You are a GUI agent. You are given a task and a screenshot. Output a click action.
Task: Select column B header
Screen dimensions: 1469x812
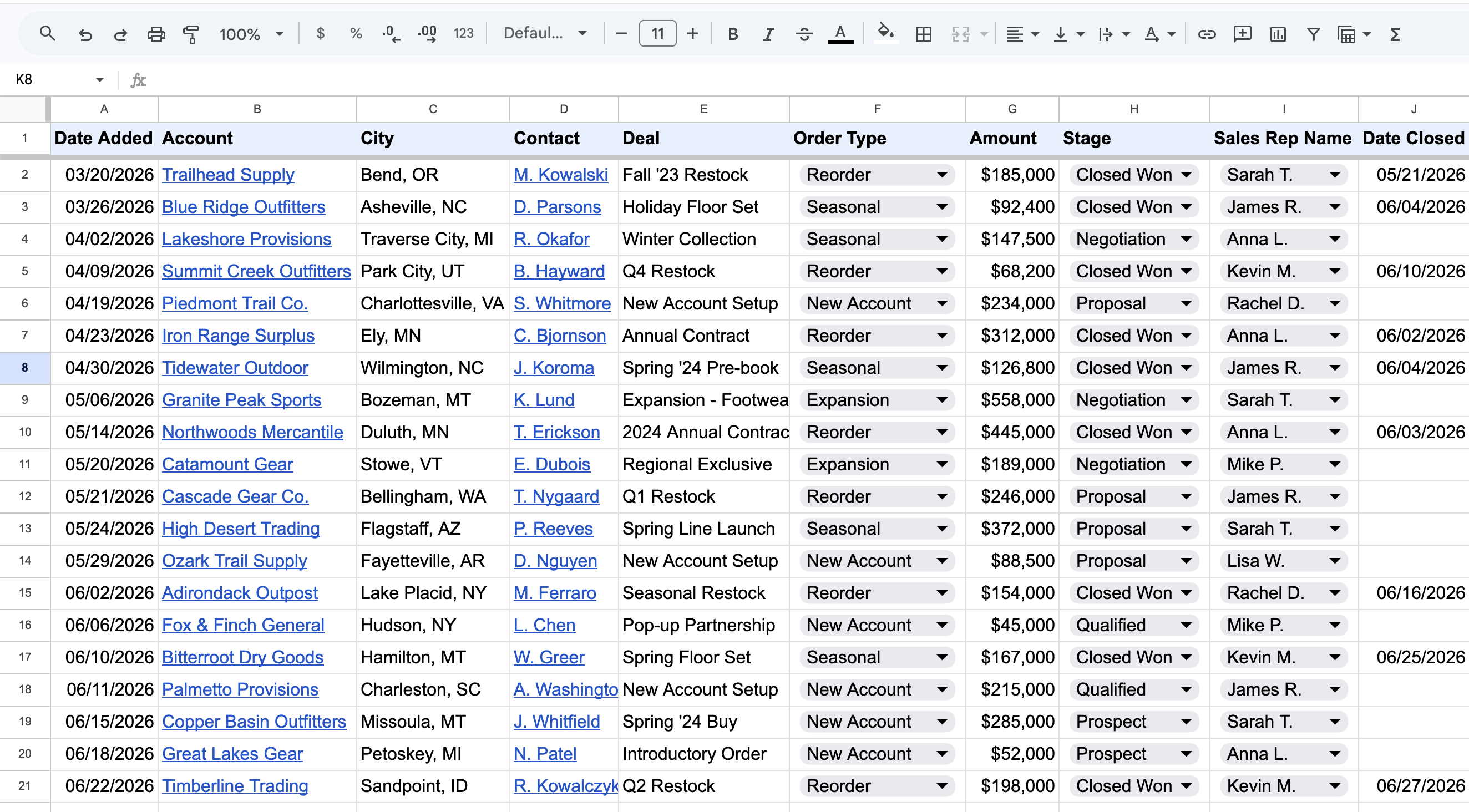point(257,109)
